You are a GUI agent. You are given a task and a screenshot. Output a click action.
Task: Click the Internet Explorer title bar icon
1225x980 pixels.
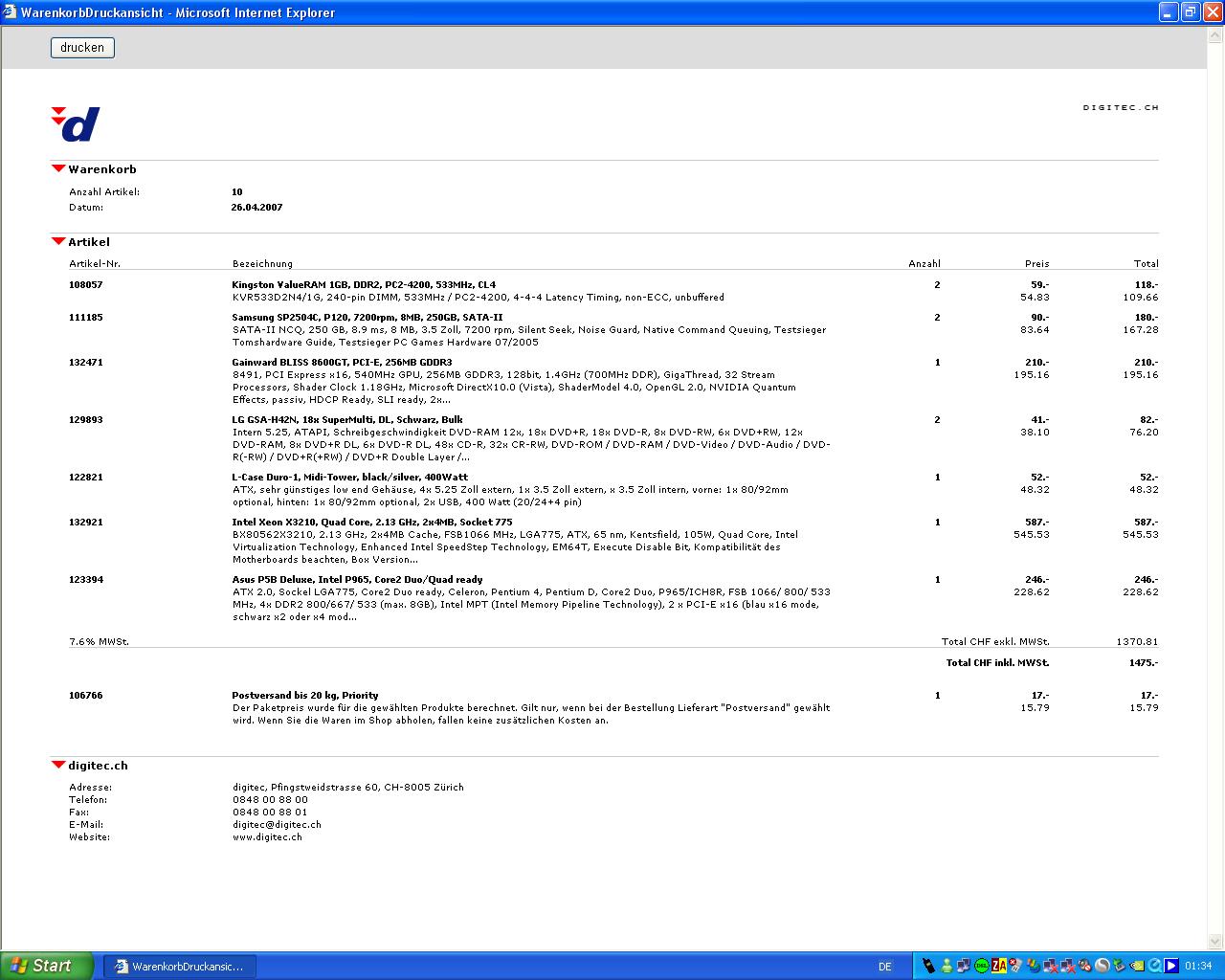(10, 12)
